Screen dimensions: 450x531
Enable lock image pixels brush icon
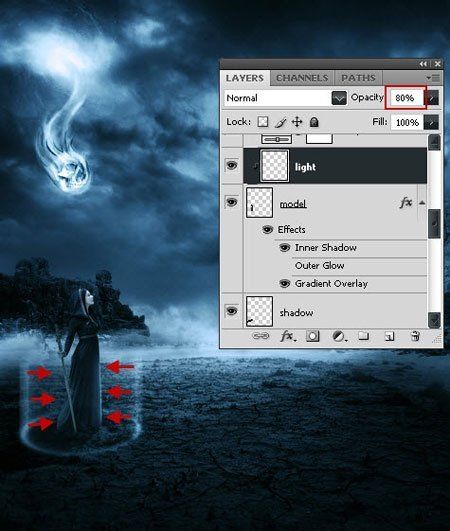pyautogui.click(x=280, y=122)
